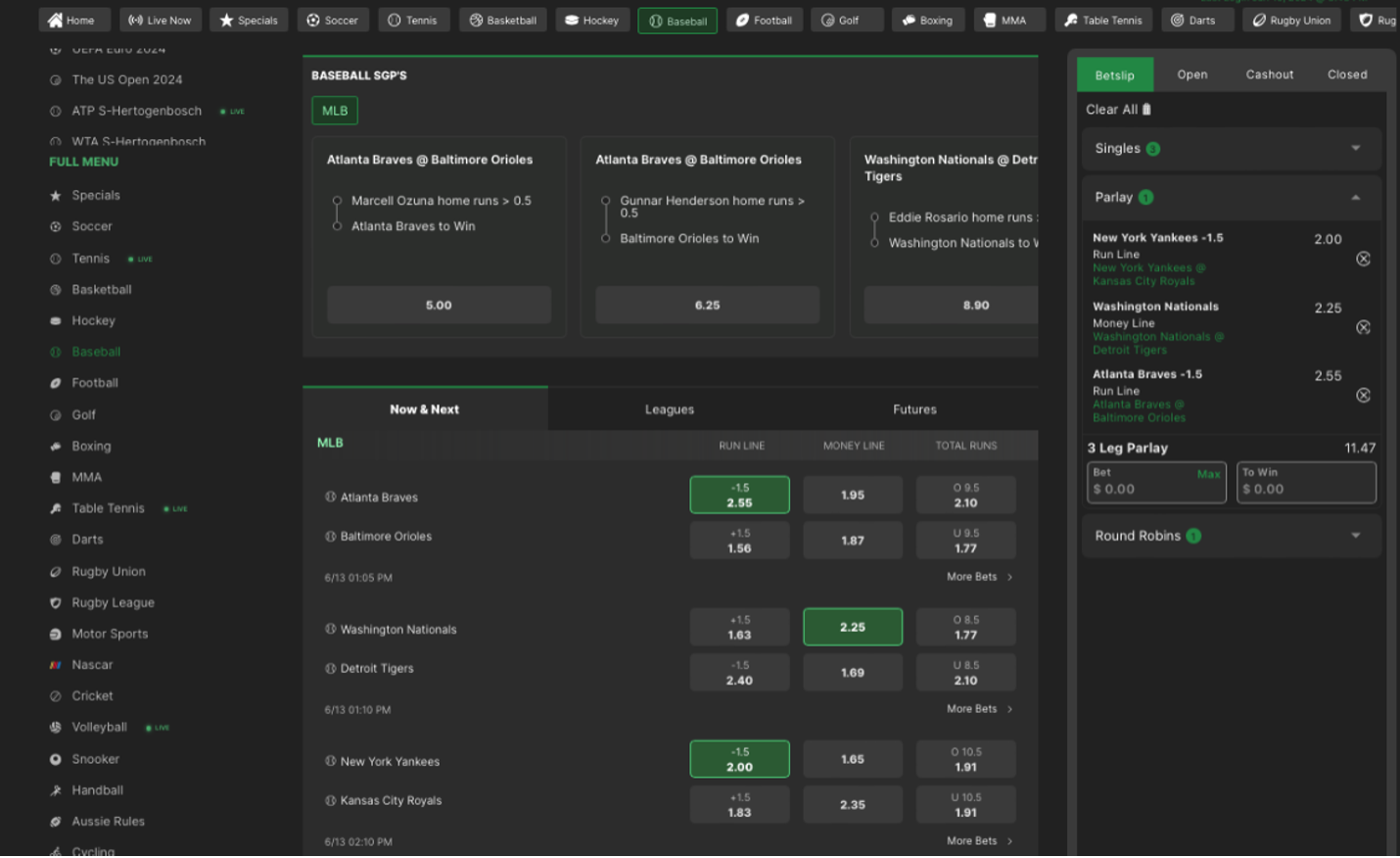The image size is (1400, 858).
Task: Open Aussie Rules in sidebar
Action: (108, 822)
